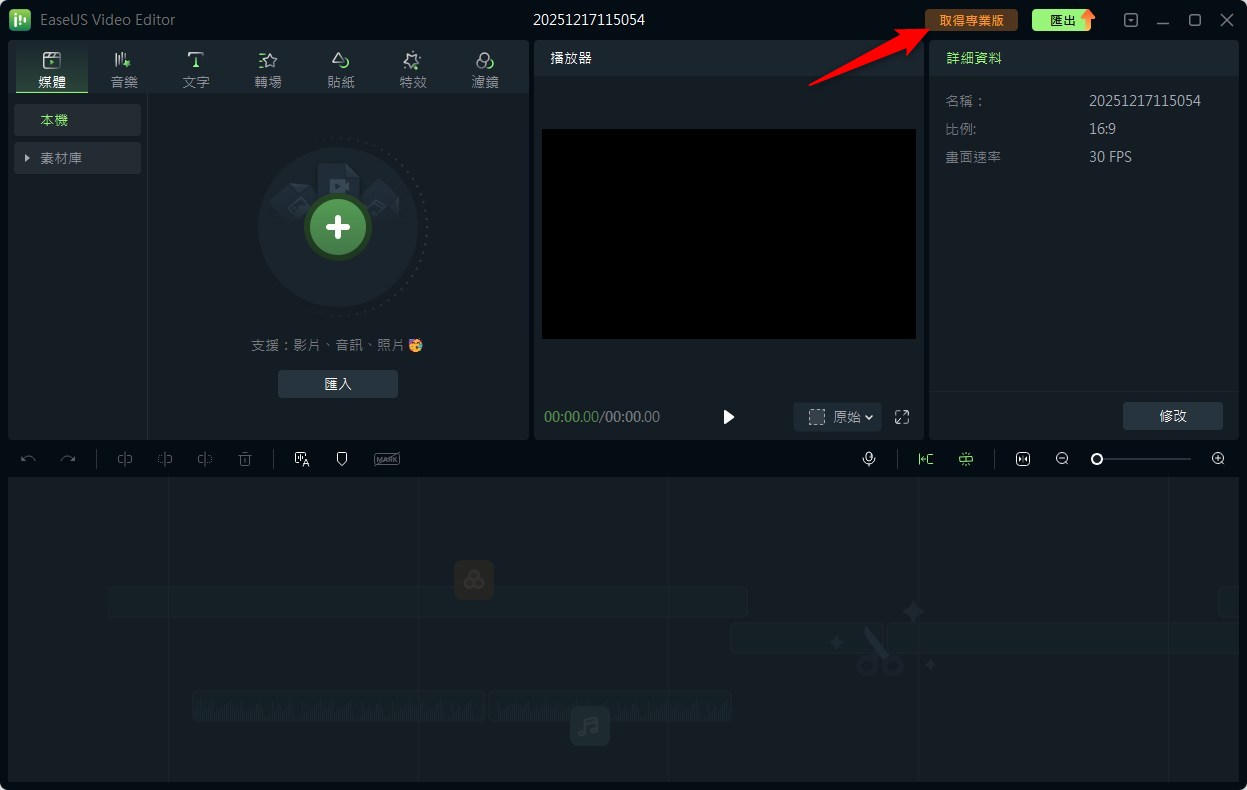Viewport: 1247px width, 790px height.
Task: Click the EaseUS Video Editor logo icon
Action: pyautogui.click(x=20, y=20)
